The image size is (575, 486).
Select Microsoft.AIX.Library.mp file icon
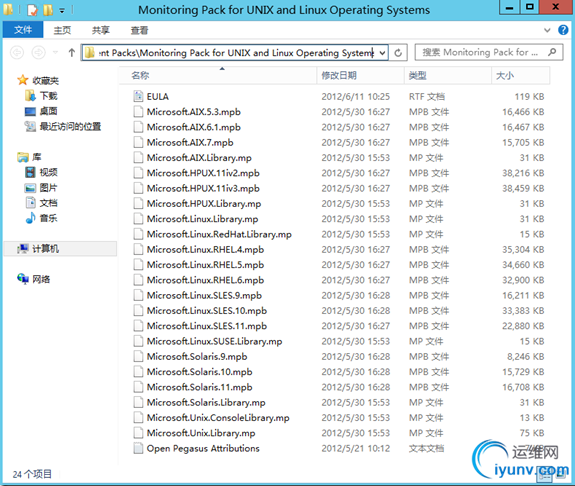coord(138,158)
